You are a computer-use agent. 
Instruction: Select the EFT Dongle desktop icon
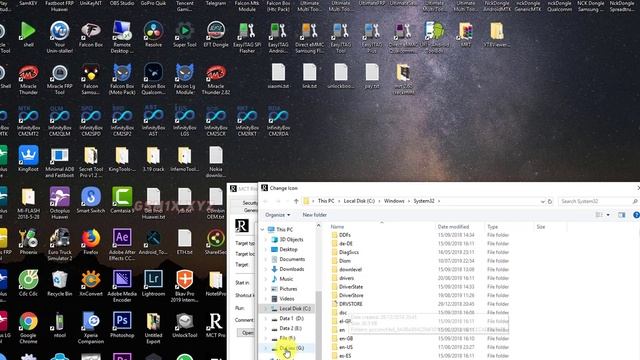click(x=216, y=34)
